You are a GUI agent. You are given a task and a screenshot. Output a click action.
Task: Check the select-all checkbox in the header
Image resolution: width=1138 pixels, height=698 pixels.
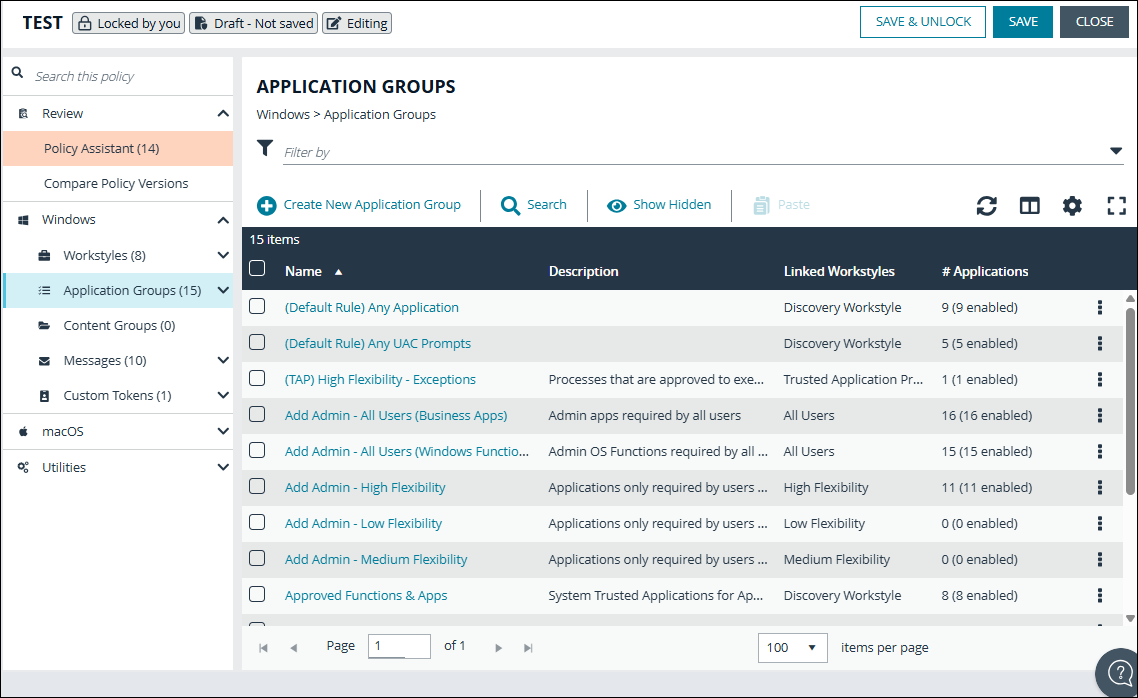257,270
